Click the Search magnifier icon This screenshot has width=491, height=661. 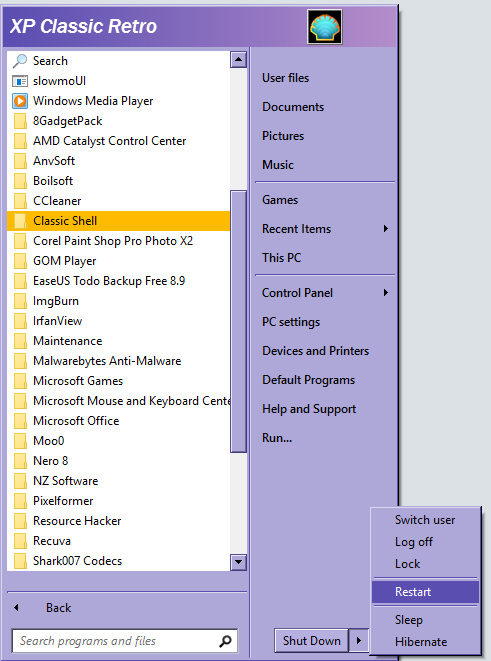[x=20, y=61]
